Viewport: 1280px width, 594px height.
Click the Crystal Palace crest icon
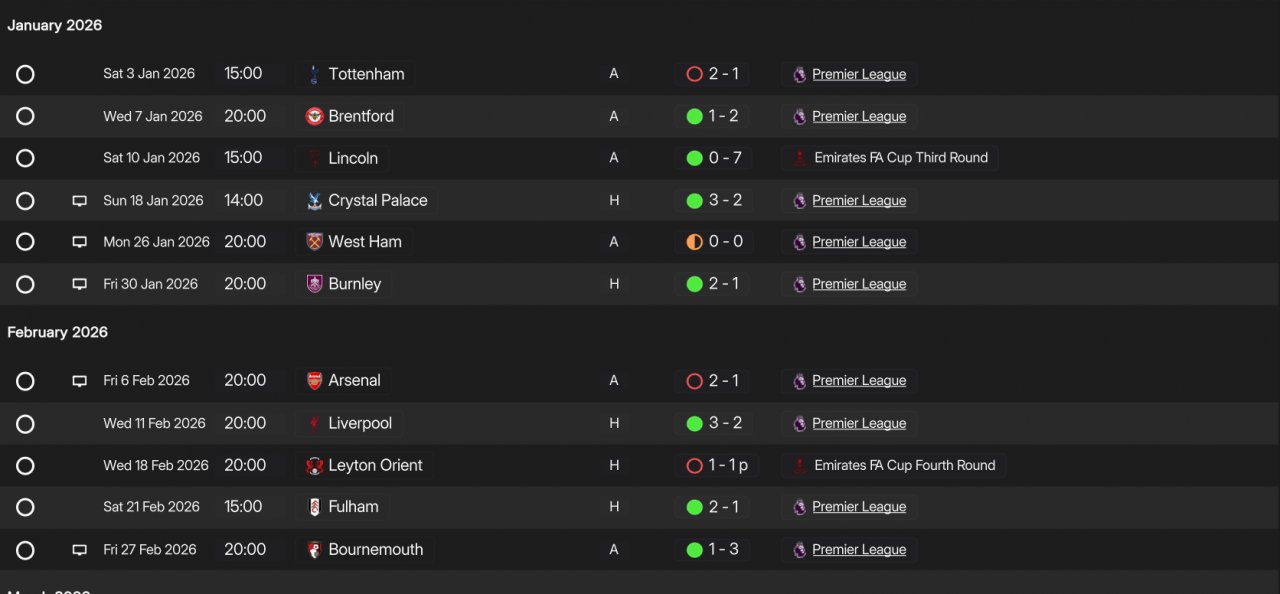point(314,200)
